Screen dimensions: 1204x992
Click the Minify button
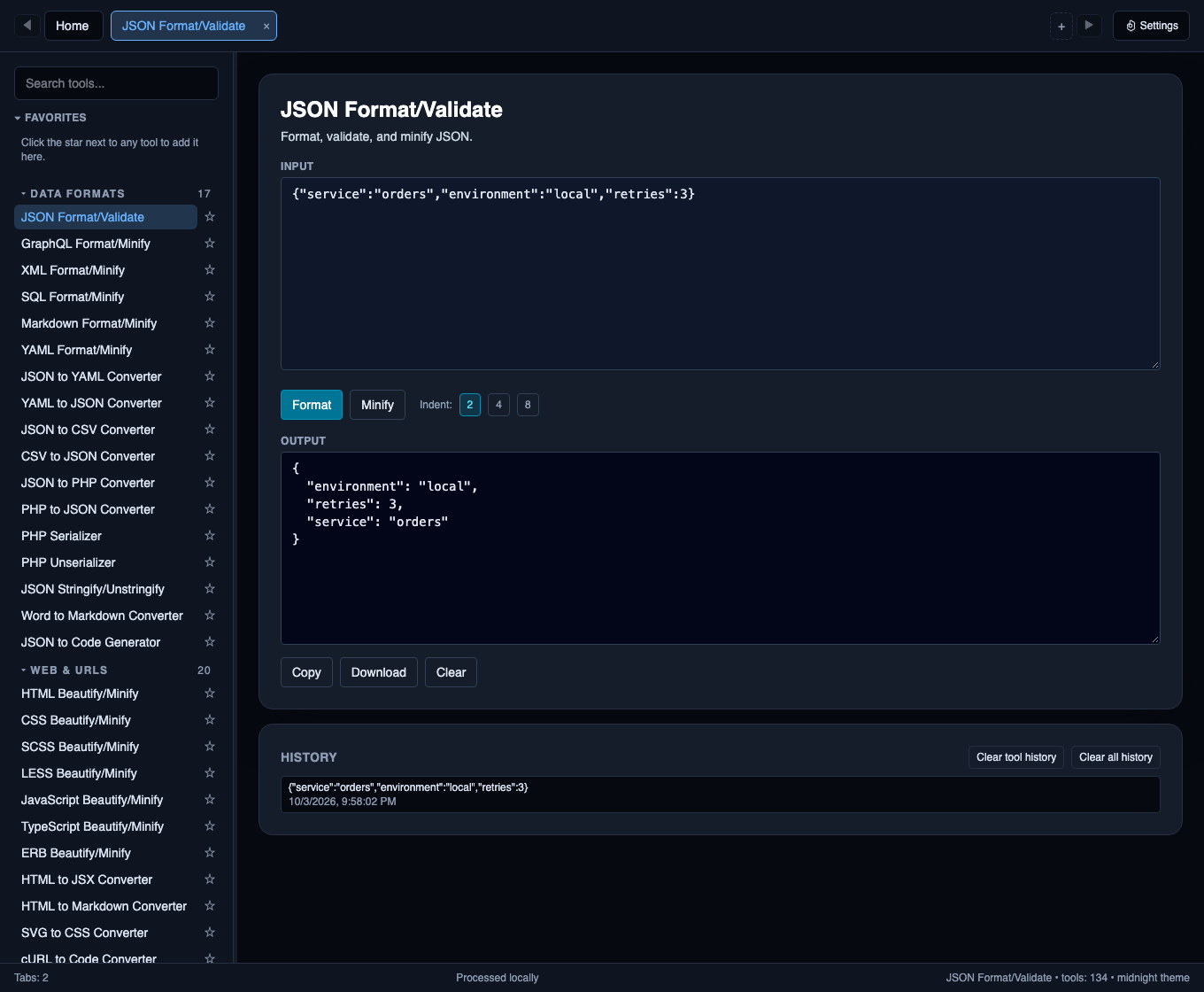tap(377, 405)
